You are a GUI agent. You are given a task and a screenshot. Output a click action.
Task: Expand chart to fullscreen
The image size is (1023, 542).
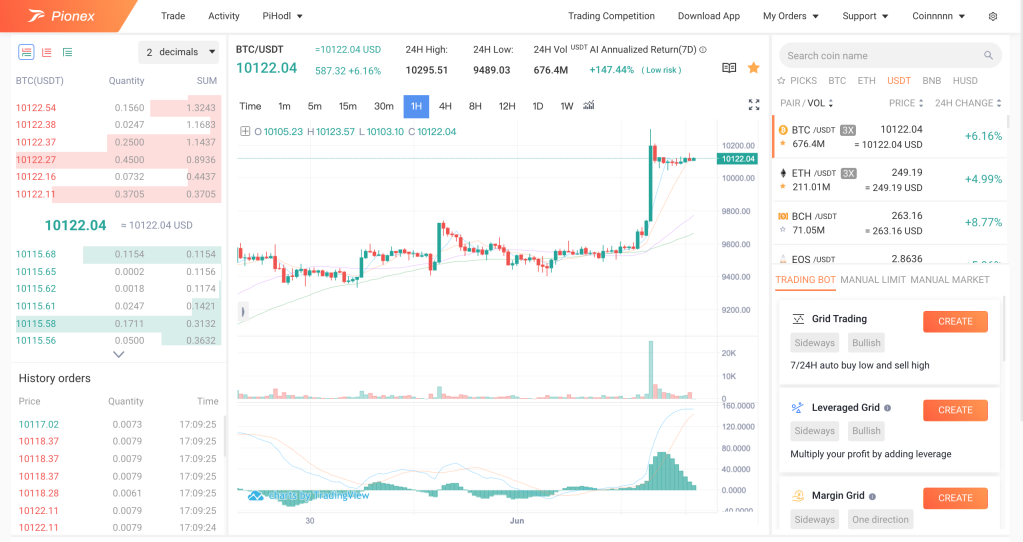coord(754,105)
